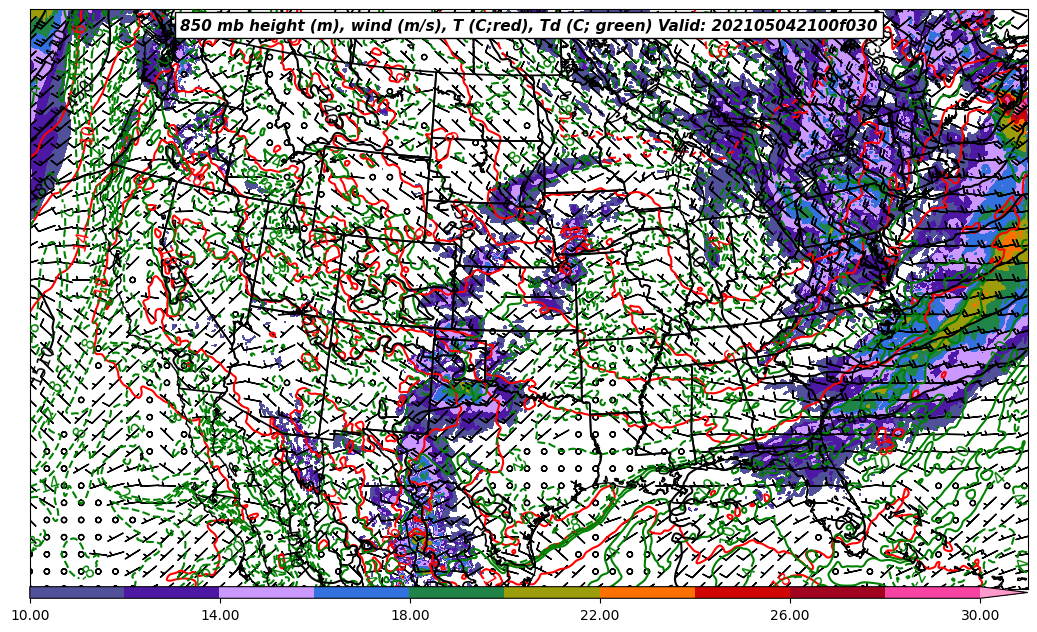
Task: Select the hot pink colorbar segment
Action: point(933,592)
